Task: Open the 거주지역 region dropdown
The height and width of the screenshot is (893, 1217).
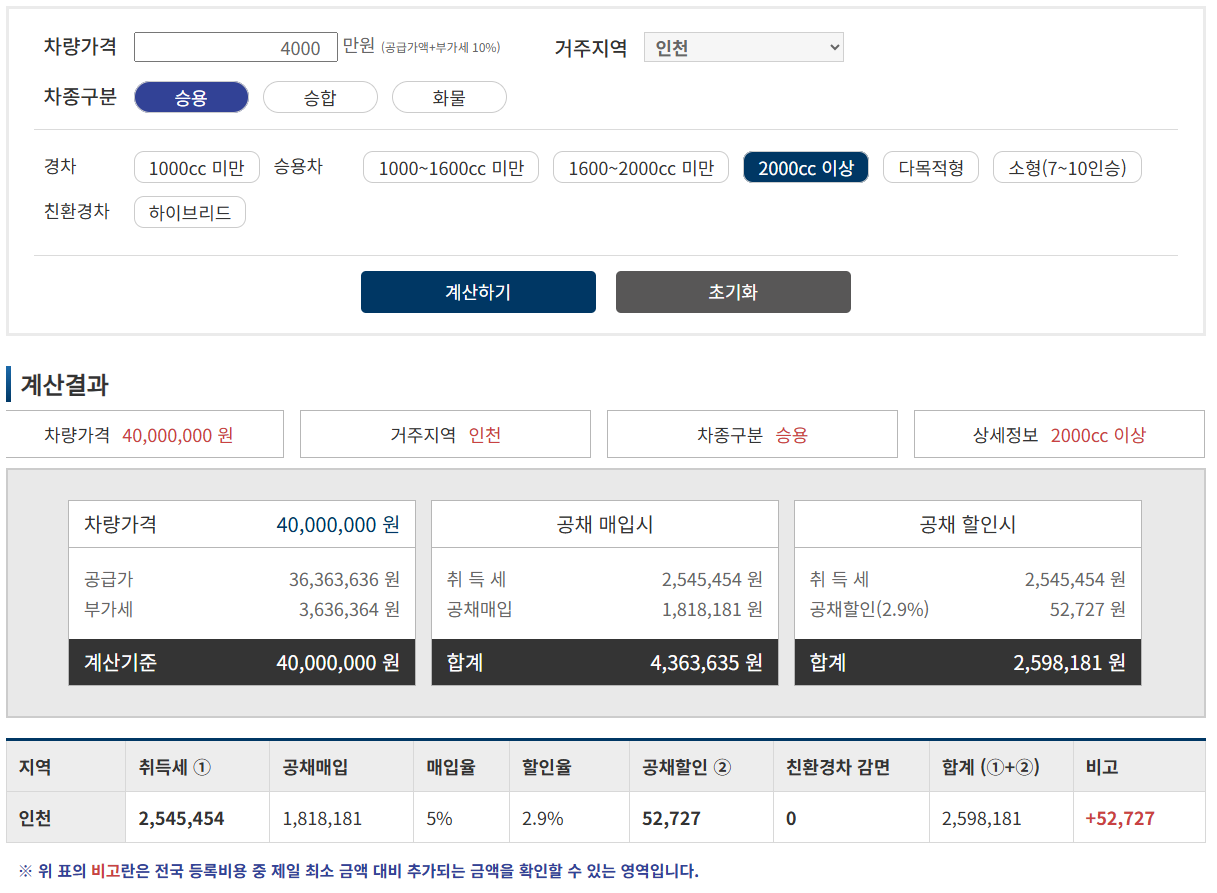Action: pyautogui.click(x=743, y=46)
